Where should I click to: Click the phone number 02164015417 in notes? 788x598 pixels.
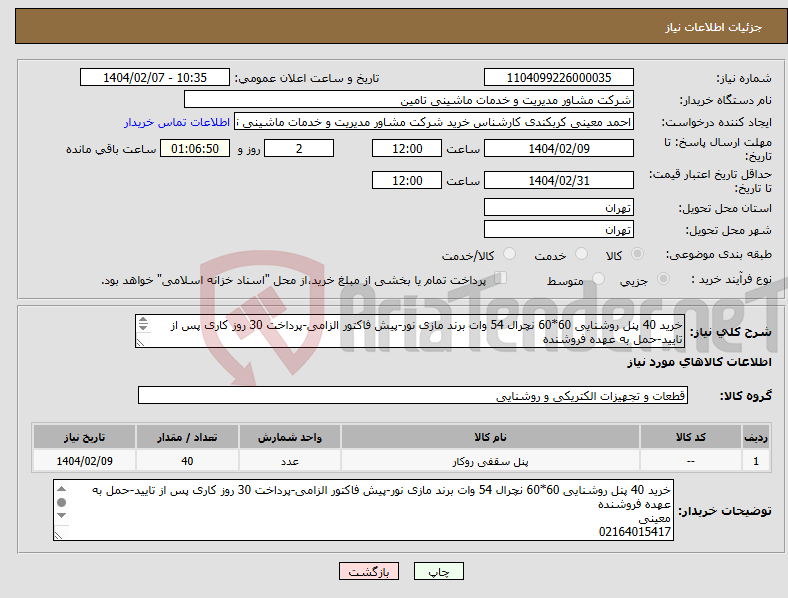[634, 532]
